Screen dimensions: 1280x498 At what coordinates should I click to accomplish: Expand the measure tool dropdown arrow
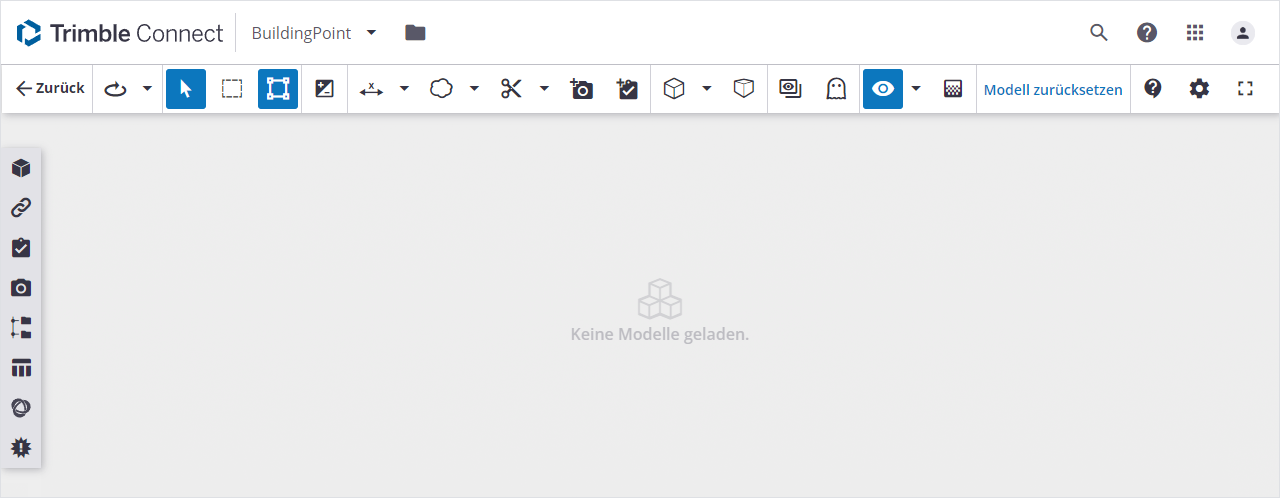[405, 89]
